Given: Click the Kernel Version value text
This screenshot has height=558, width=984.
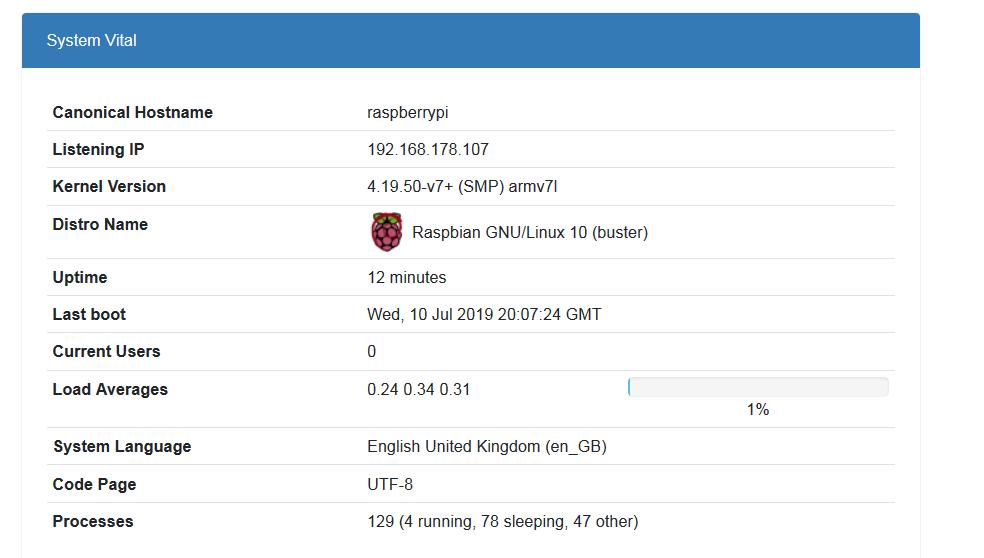Looking at the screenshot, I should [x=462, y=187].
